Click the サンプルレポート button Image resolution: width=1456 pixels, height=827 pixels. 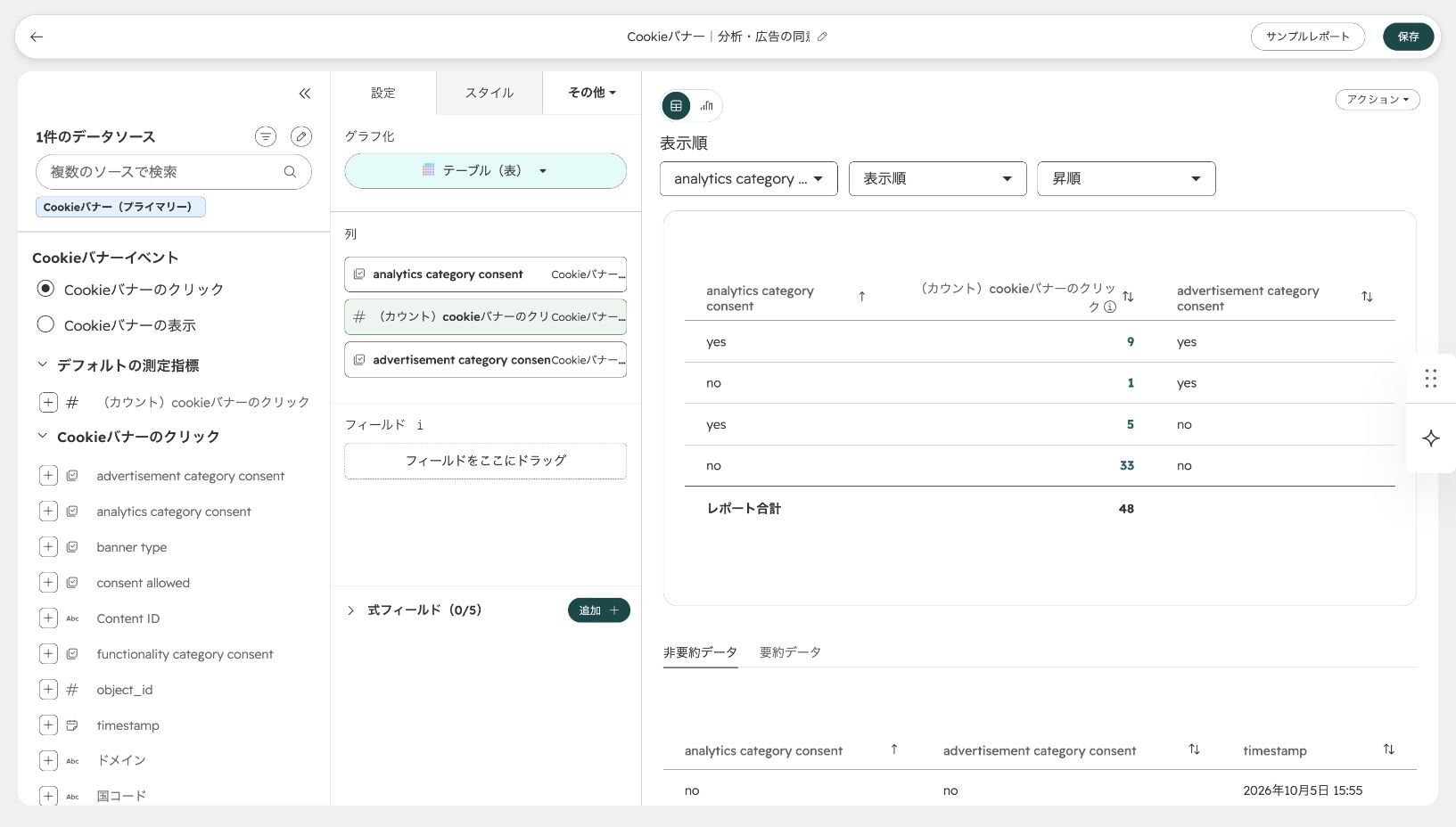1308,37
